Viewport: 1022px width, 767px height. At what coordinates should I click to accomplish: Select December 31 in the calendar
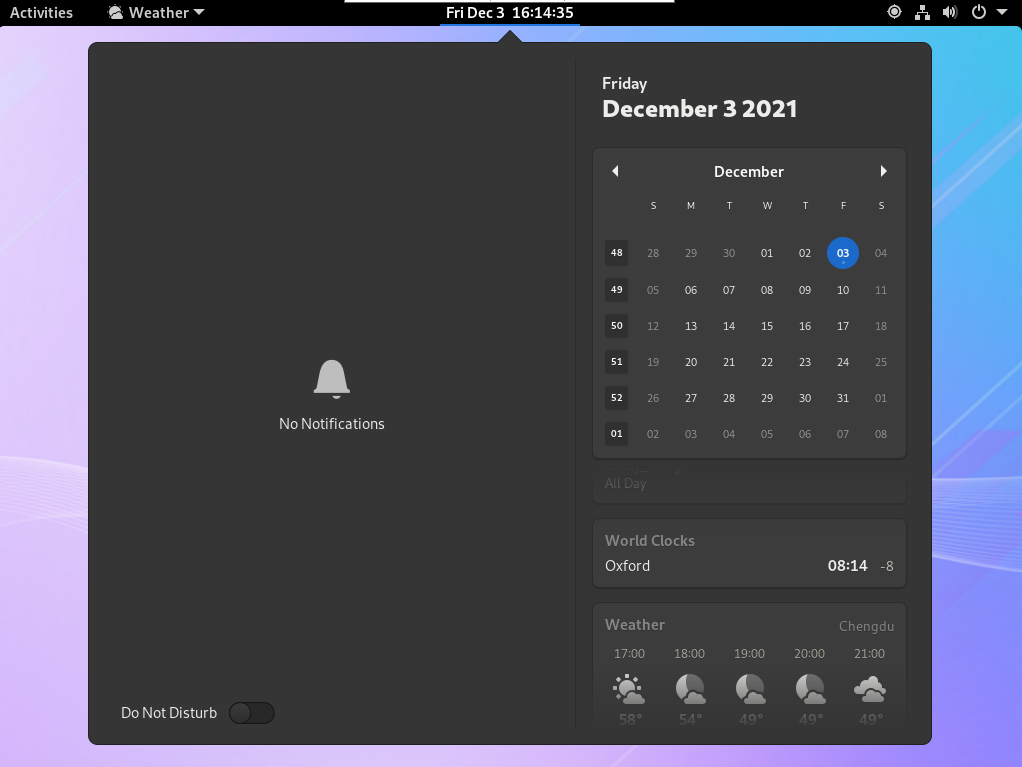(842, 398)
